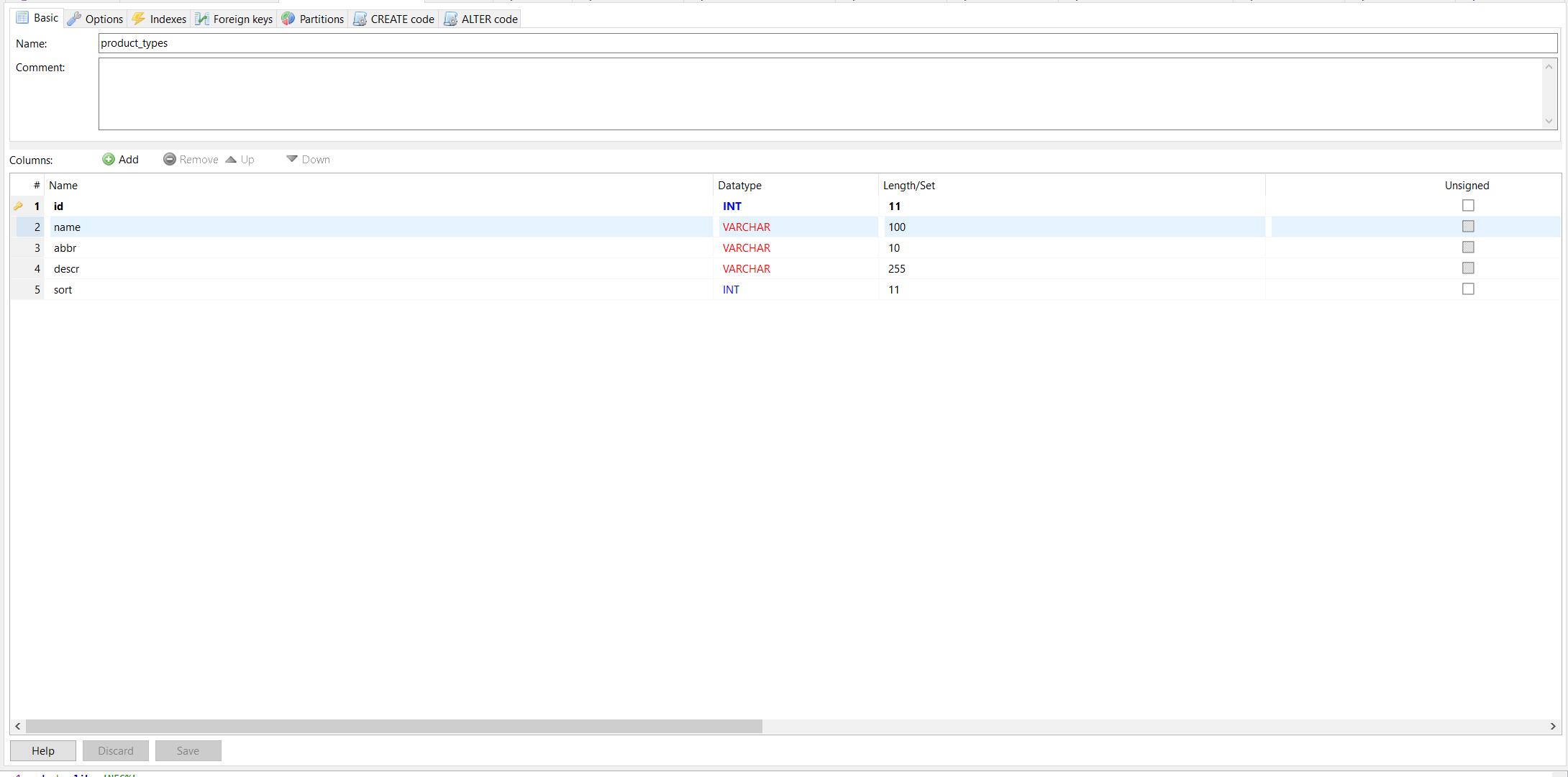Open the Datatype selector for id
Screen dimensions: 1568x777
(791, 206)
